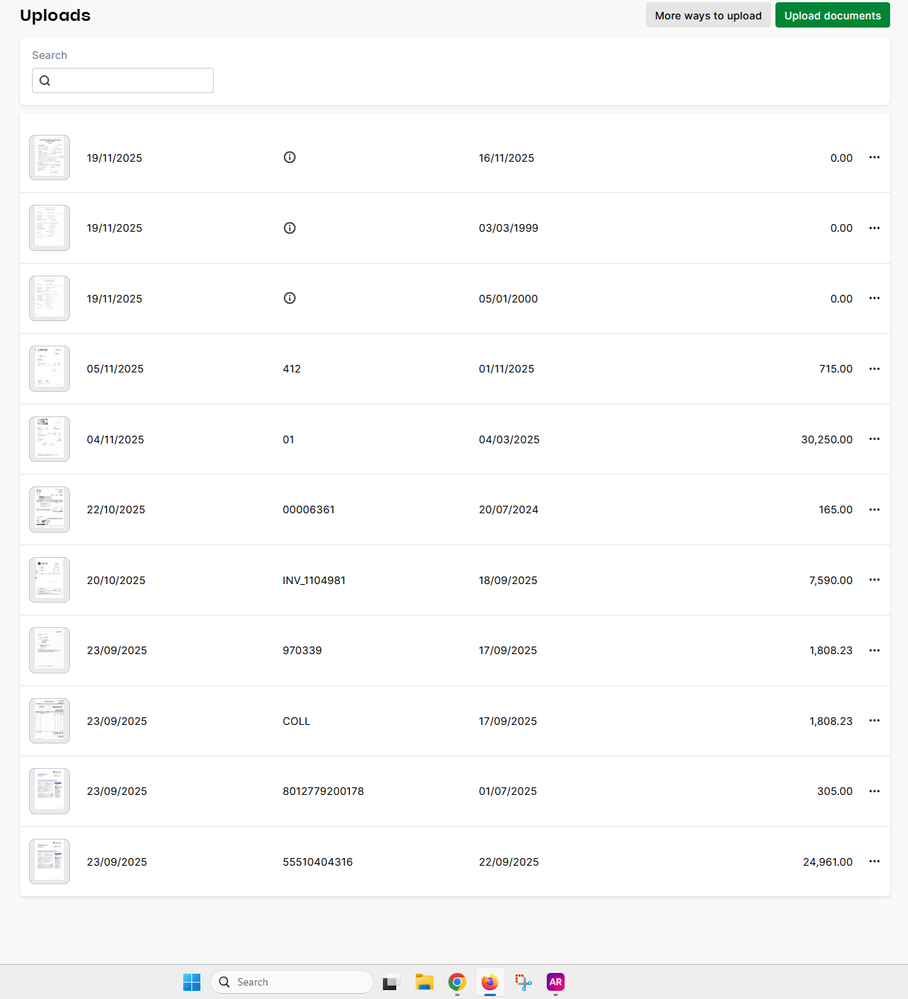
Task: Open the options menu for invoice 412
Action: pos(874,369)
